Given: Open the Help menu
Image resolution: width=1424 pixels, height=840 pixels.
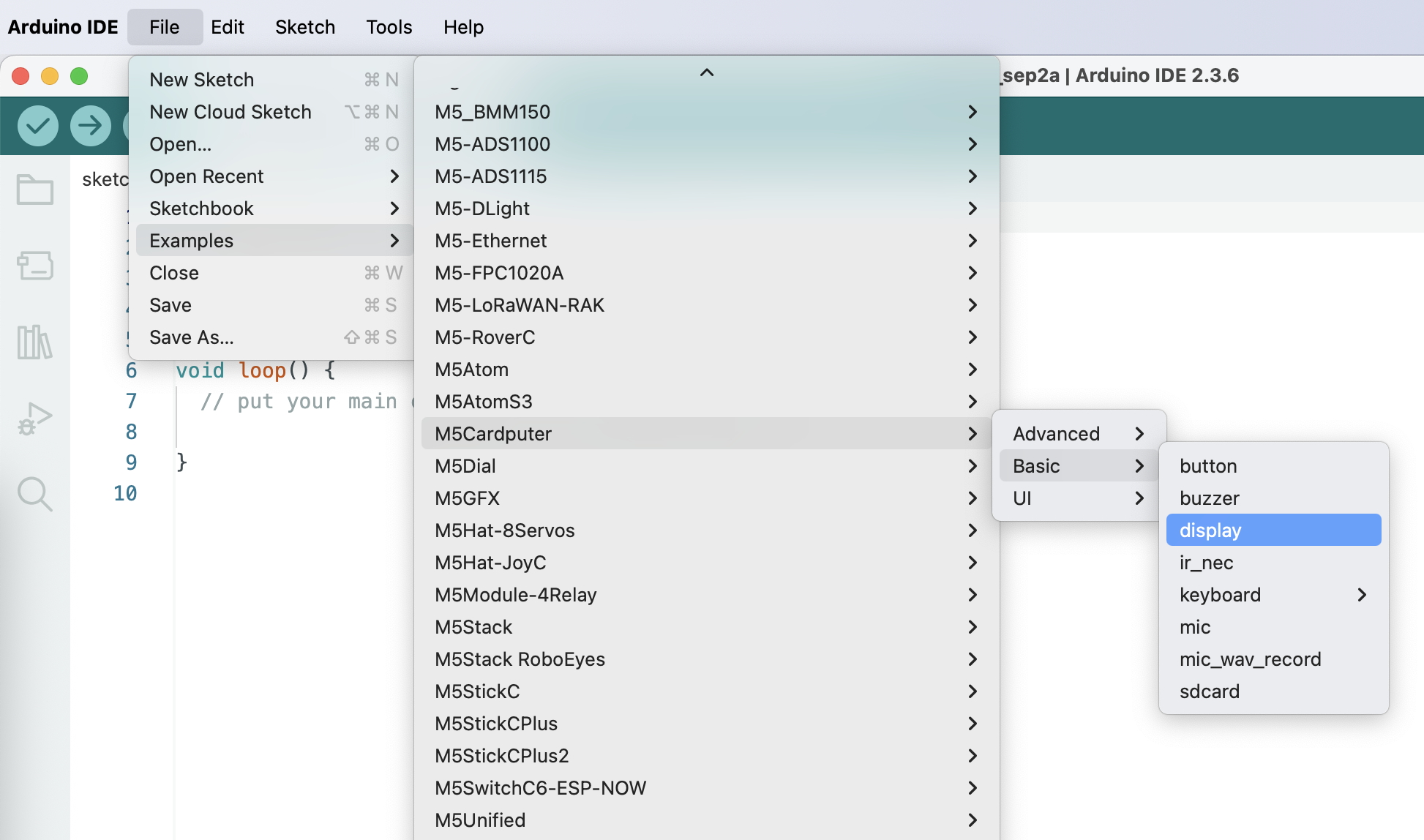Looking at the screenshot, I should [x=463, y=27].
